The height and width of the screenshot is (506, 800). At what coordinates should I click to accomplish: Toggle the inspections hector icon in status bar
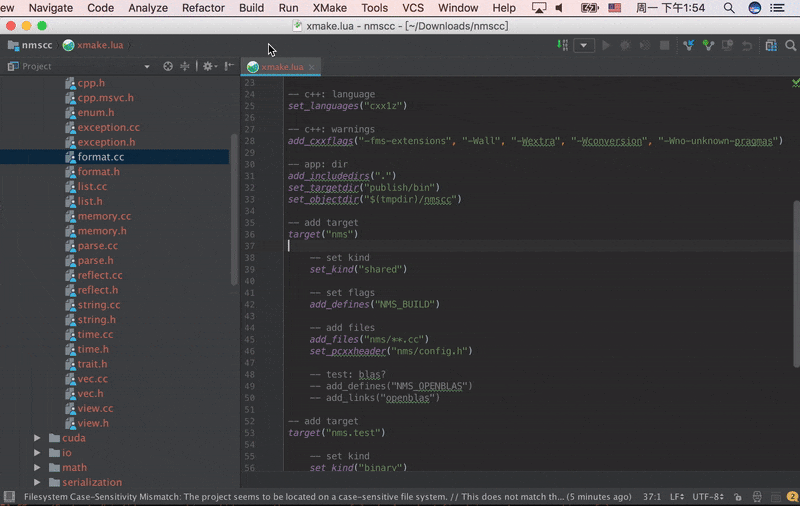[757, 497]
